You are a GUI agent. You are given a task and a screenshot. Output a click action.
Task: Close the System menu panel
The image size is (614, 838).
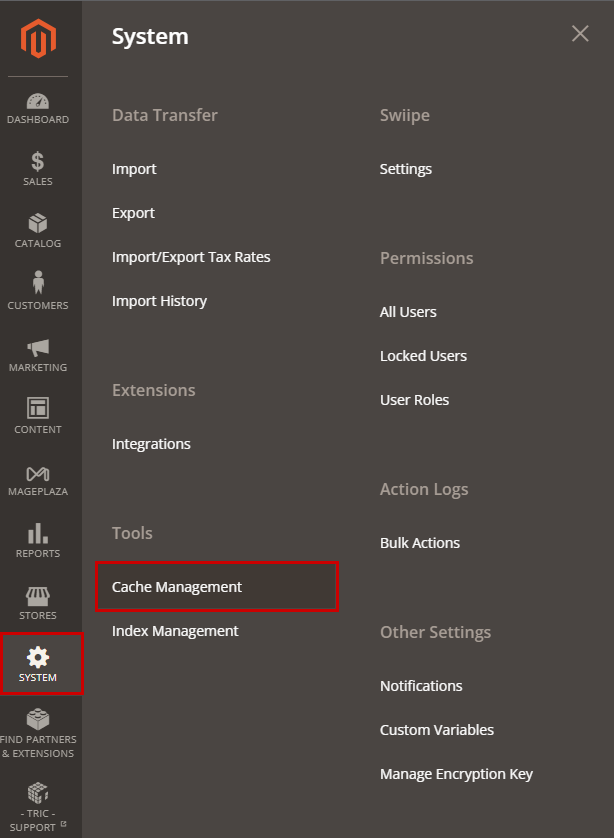click(580, 33)
